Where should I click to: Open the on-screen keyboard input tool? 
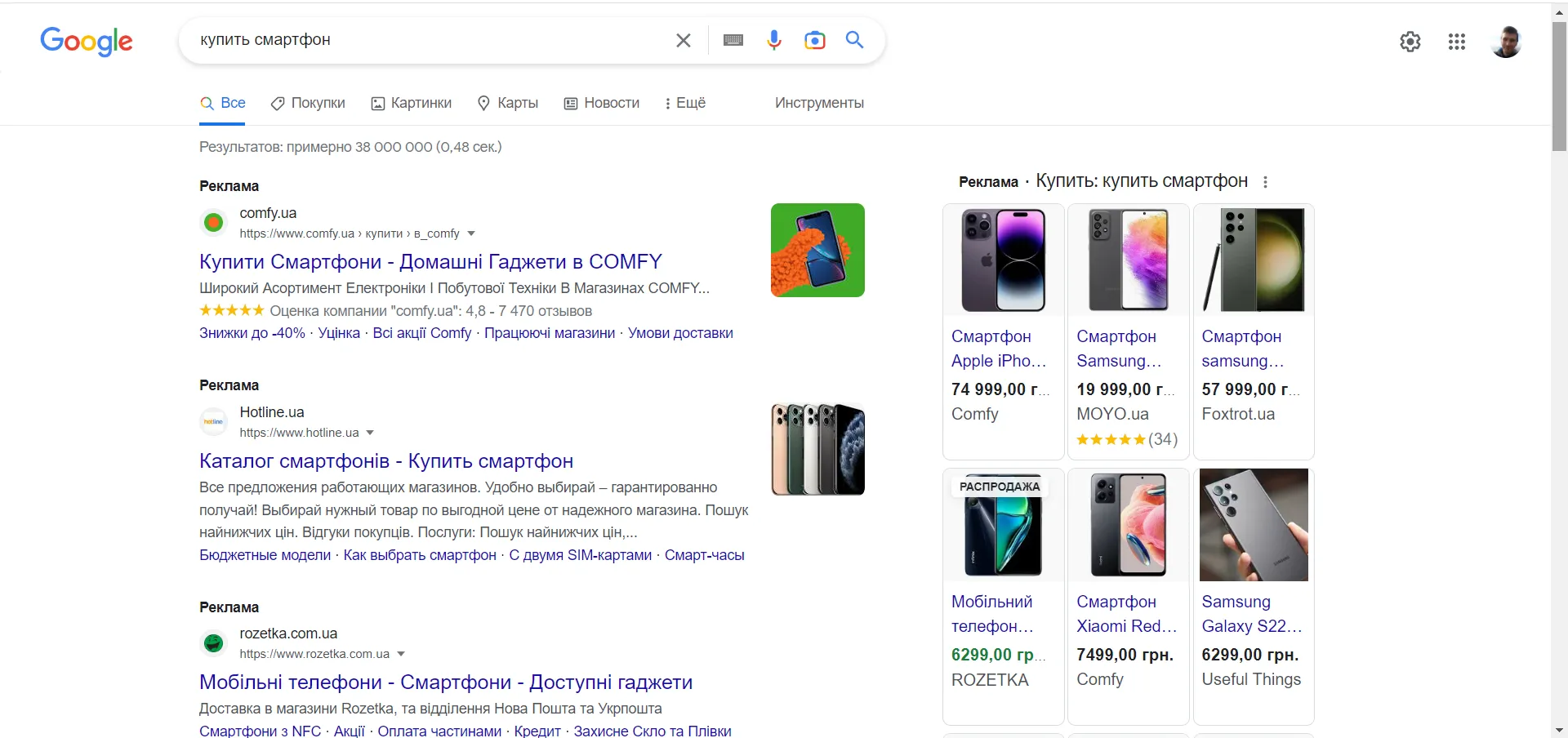click(733, 40)
